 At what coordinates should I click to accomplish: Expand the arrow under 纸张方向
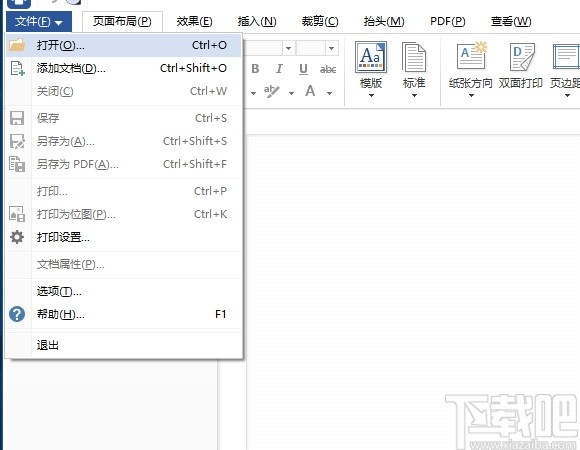[x=471, y=96]
